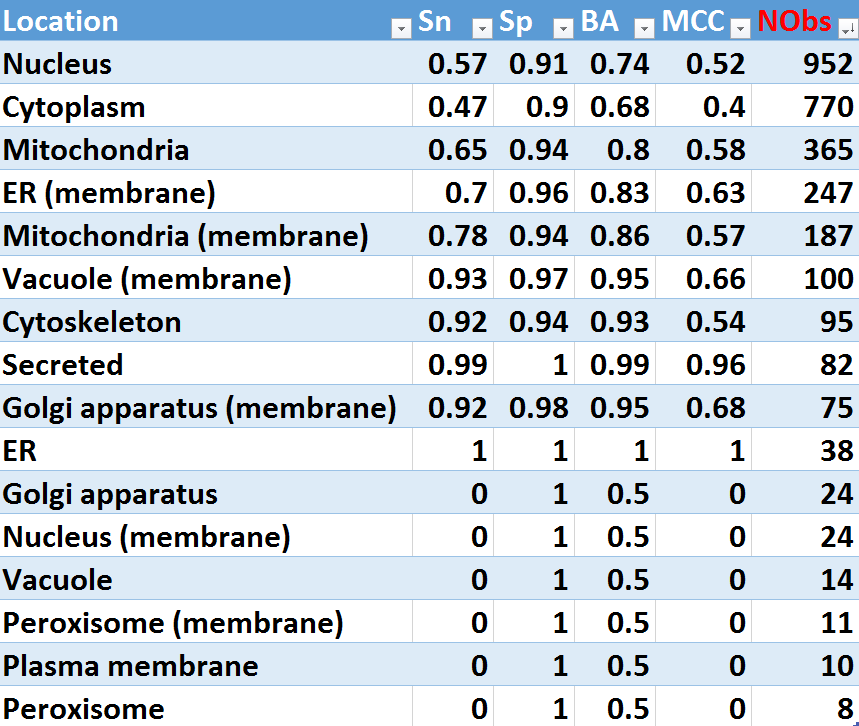Open the Sn column filter dropdown
This screenshot has width=859, height=726.
click(481, 30)
